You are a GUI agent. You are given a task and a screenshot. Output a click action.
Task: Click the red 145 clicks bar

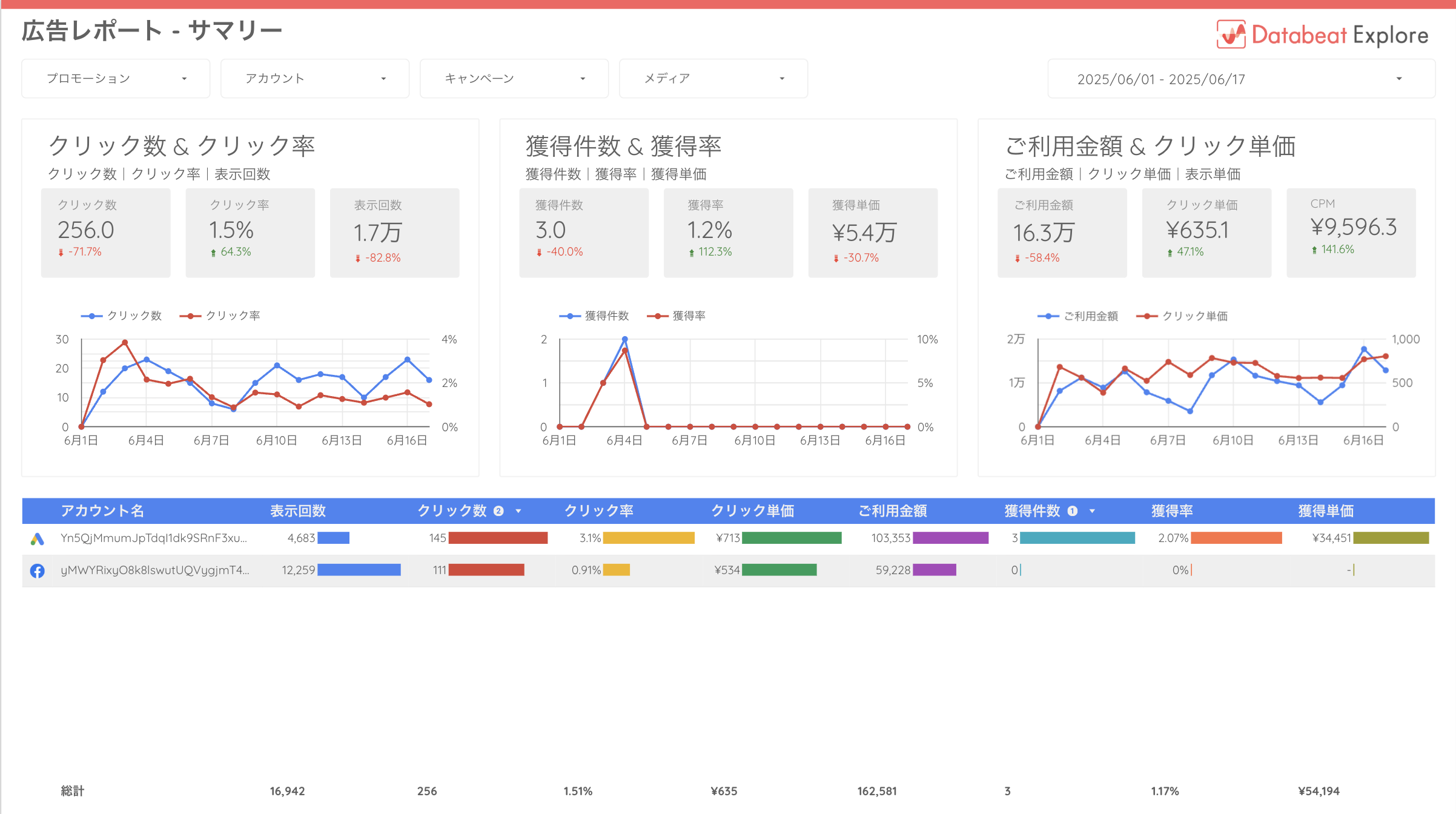tap(498, 538)
